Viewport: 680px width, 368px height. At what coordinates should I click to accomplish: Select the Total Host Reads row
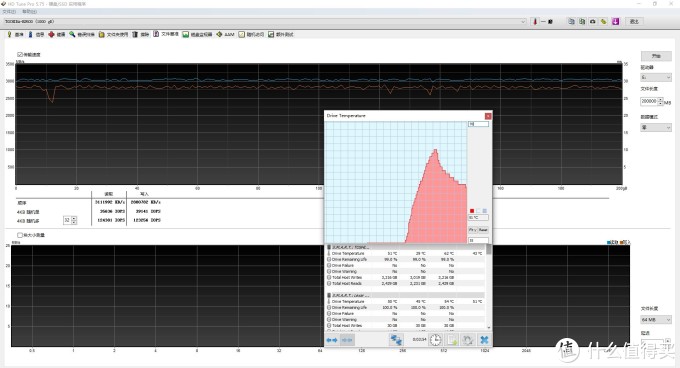(x=405, y=283)
